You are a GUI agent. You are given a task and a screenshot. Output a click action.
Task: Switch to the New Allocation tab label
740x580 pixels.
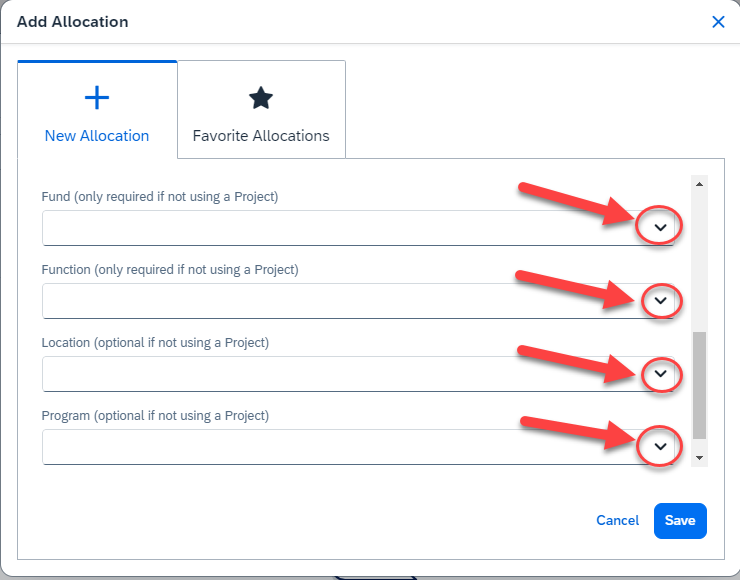(x=97, y=136)
